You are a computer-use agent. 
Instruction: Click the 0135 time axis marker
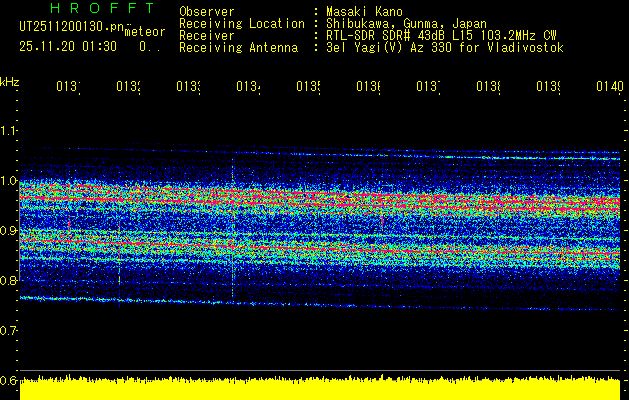click(x=308, y=87)
